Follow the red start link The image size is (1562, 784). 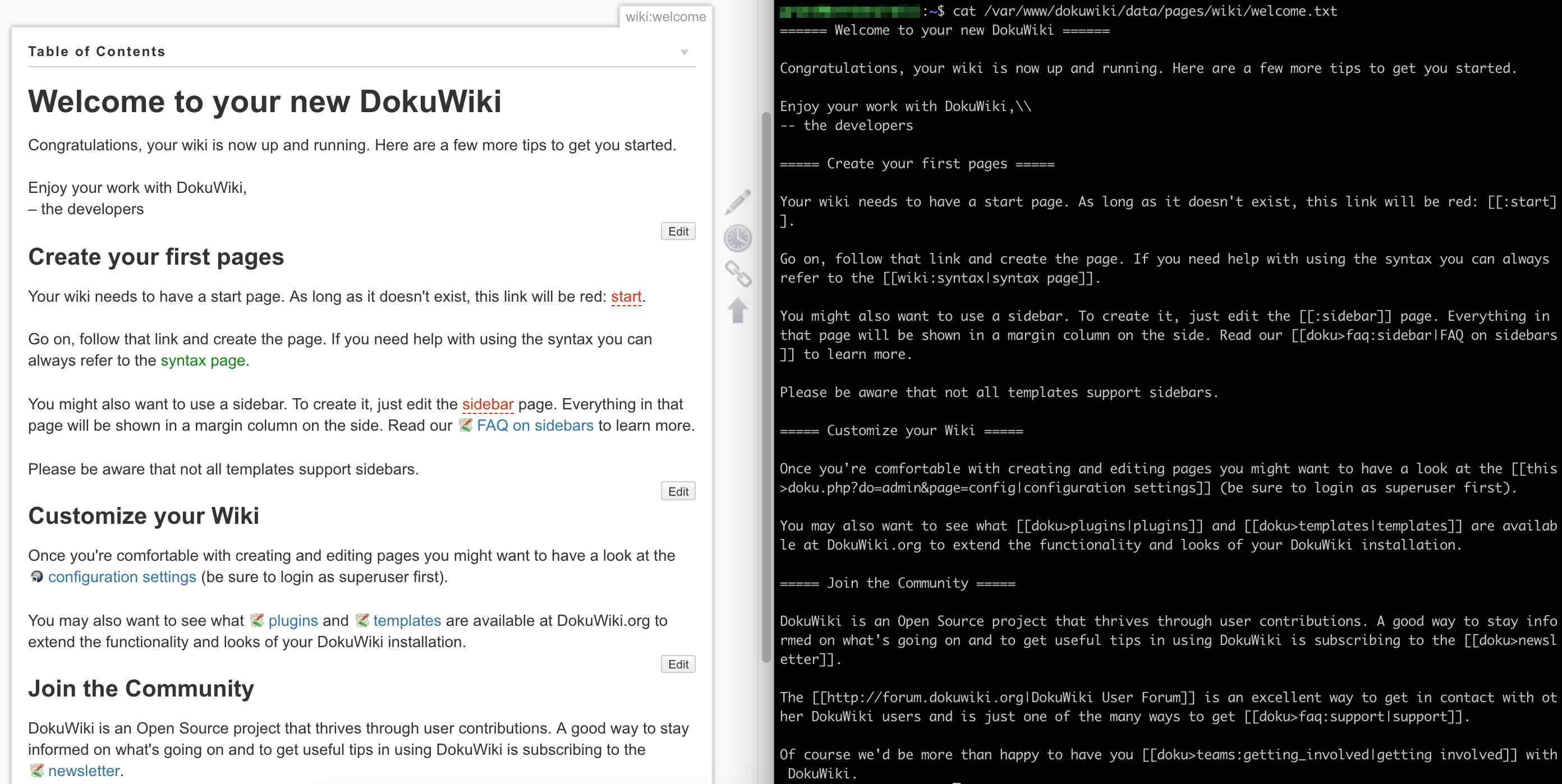(626, 297)
